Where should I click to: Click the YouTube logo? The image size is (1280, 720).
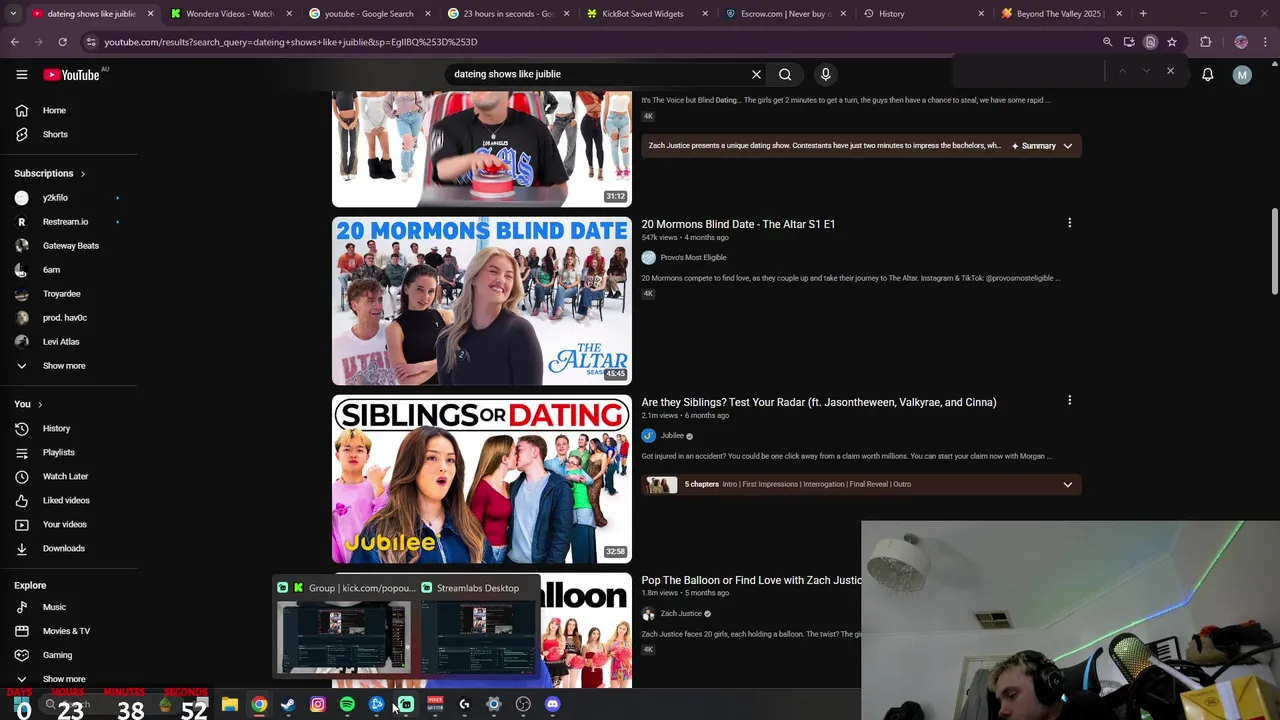(72, 75)
